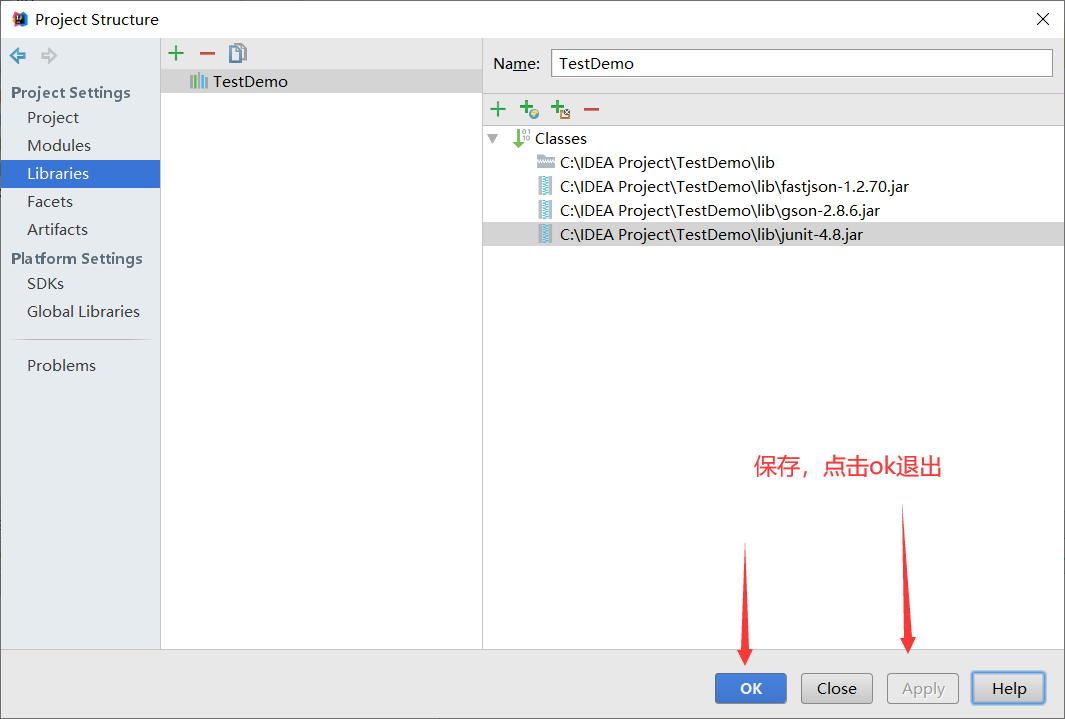Select the fastjson-1.2.70.jar entry
Viewport: 1065px width, 719px height.
[x=734, y=186]
